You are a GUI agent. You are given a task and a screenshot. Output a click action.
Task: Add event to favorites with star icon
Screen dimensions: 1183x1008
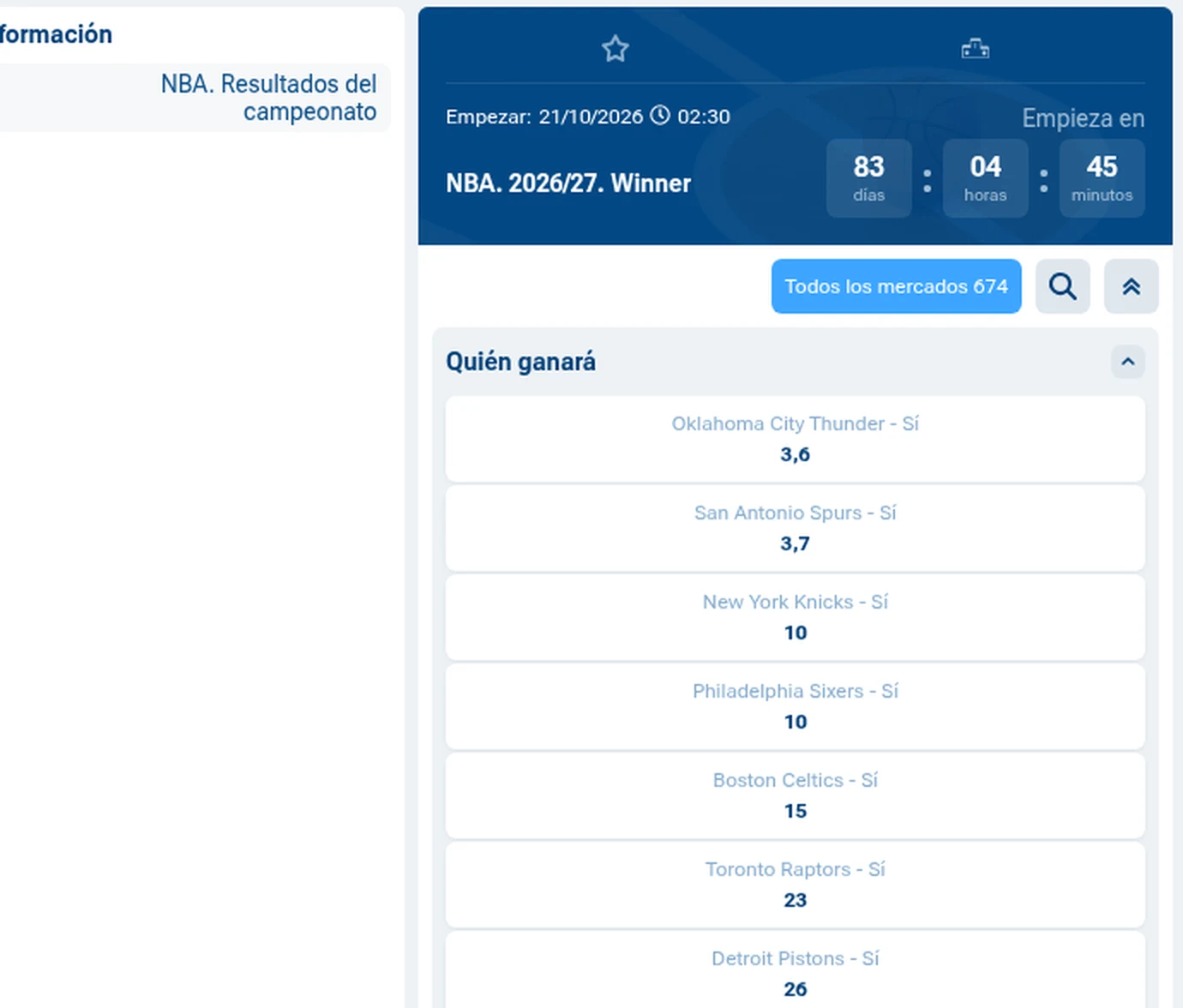click(x=615, y=49)
